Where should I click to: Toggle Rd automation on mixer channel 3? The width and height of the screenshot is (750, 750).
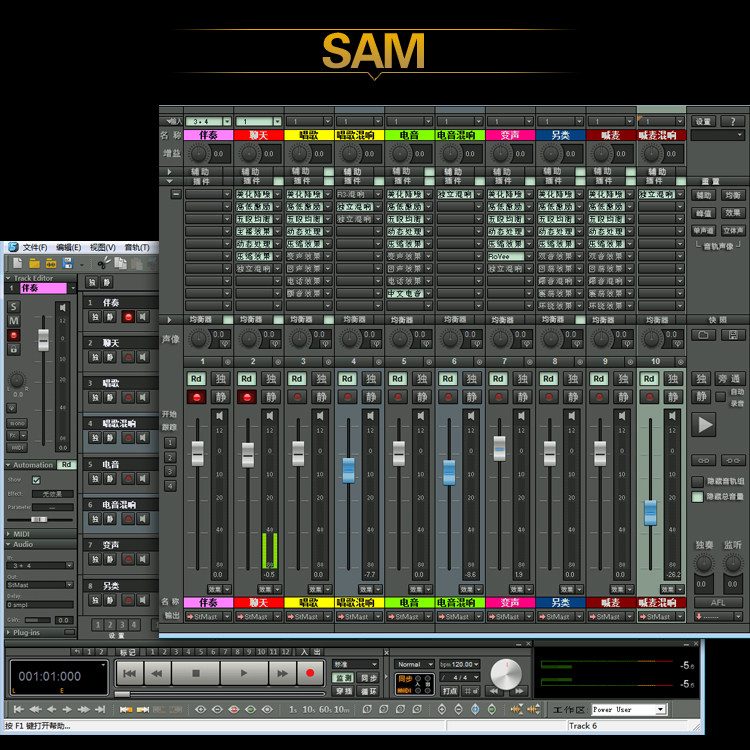click(x=297, y=379)
